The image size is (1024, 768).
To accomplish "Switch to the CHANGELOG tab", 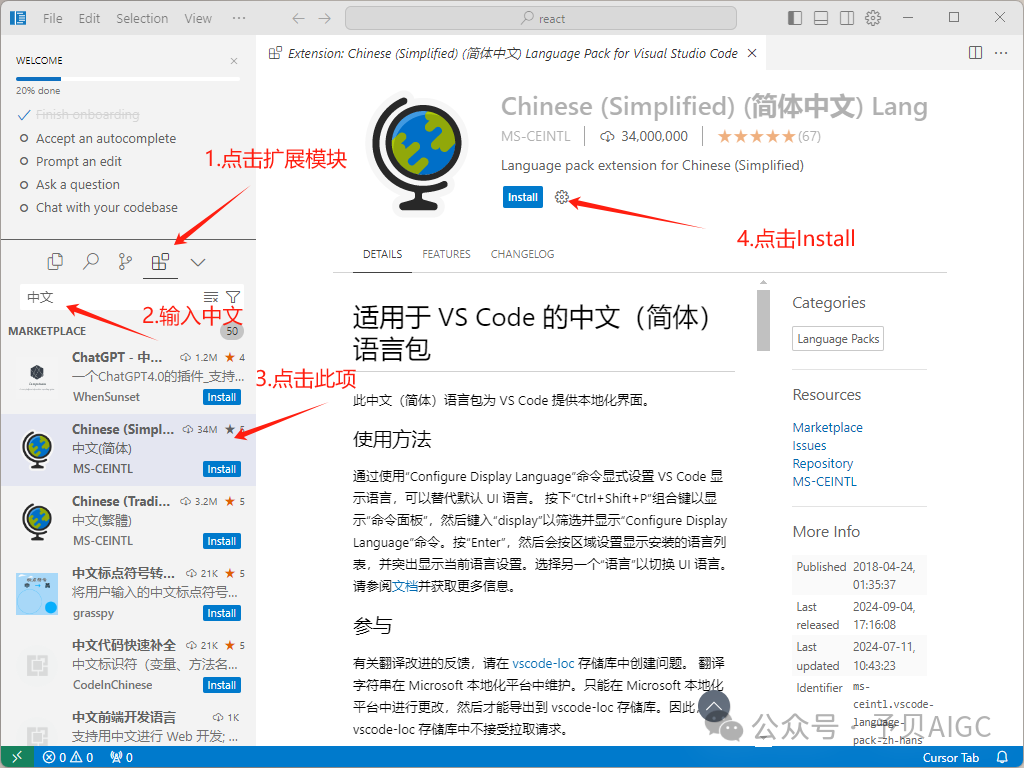I will (x=522, y=254).
